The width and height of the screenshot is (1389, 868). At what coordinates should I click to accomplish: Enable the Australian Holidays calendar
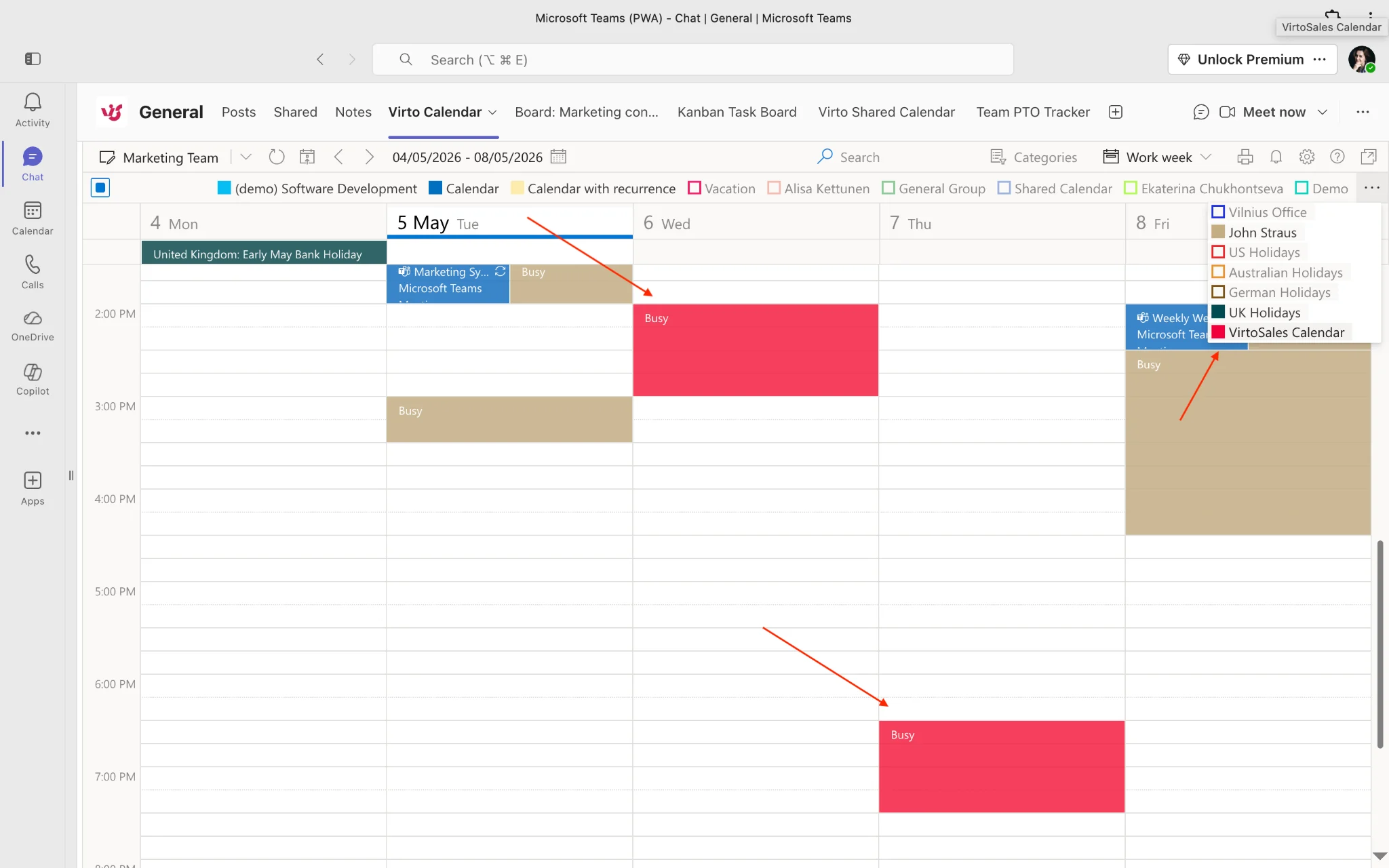click(x=1218, y=272)
